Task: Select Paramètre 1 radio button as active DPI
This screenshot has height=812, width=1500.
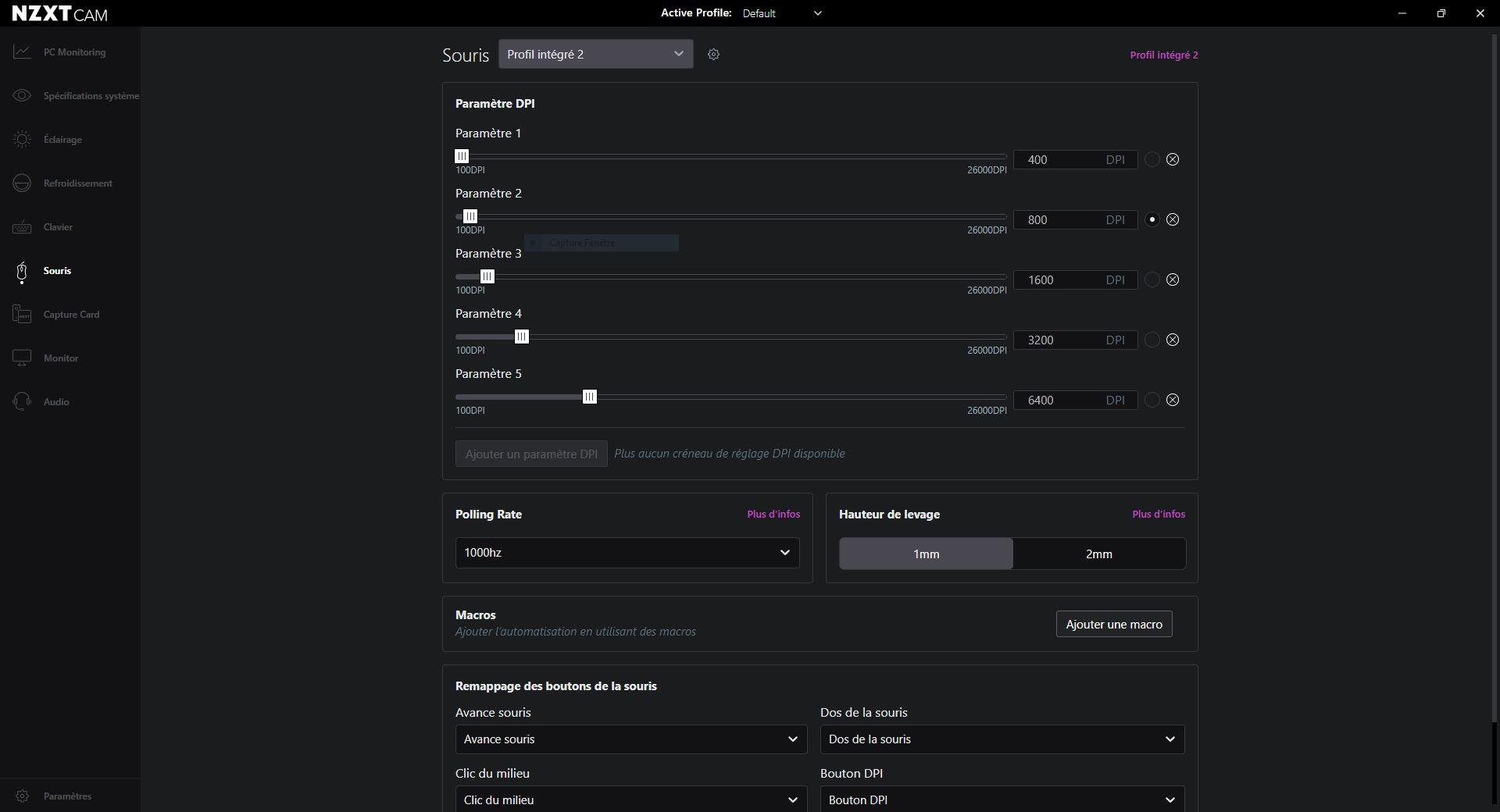Action: (1152, 160)
